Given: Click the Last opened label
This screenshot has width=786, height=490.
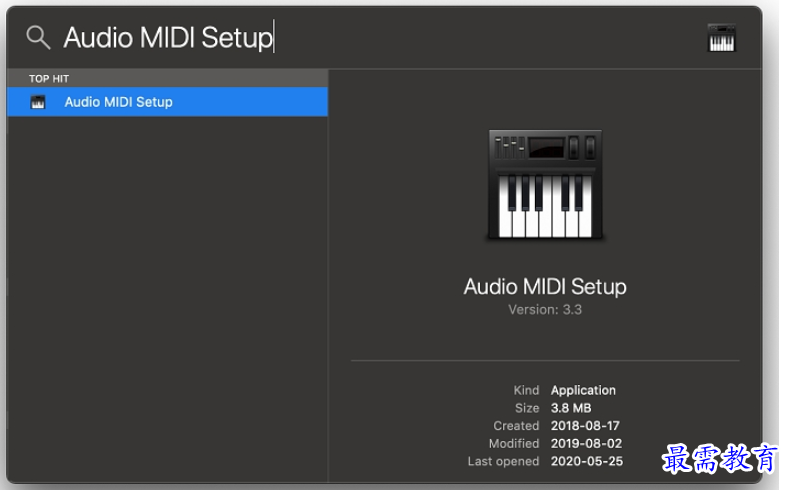Looking at the screenshot, I should (503, 461).
